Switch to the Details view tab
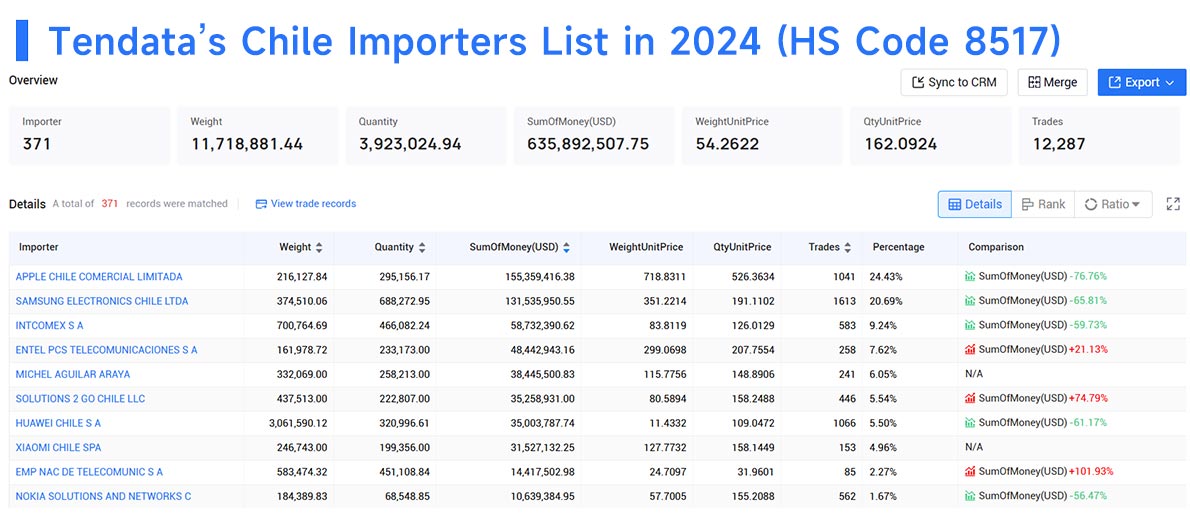This screenshot has width=1190, height=520. (974, 204)
